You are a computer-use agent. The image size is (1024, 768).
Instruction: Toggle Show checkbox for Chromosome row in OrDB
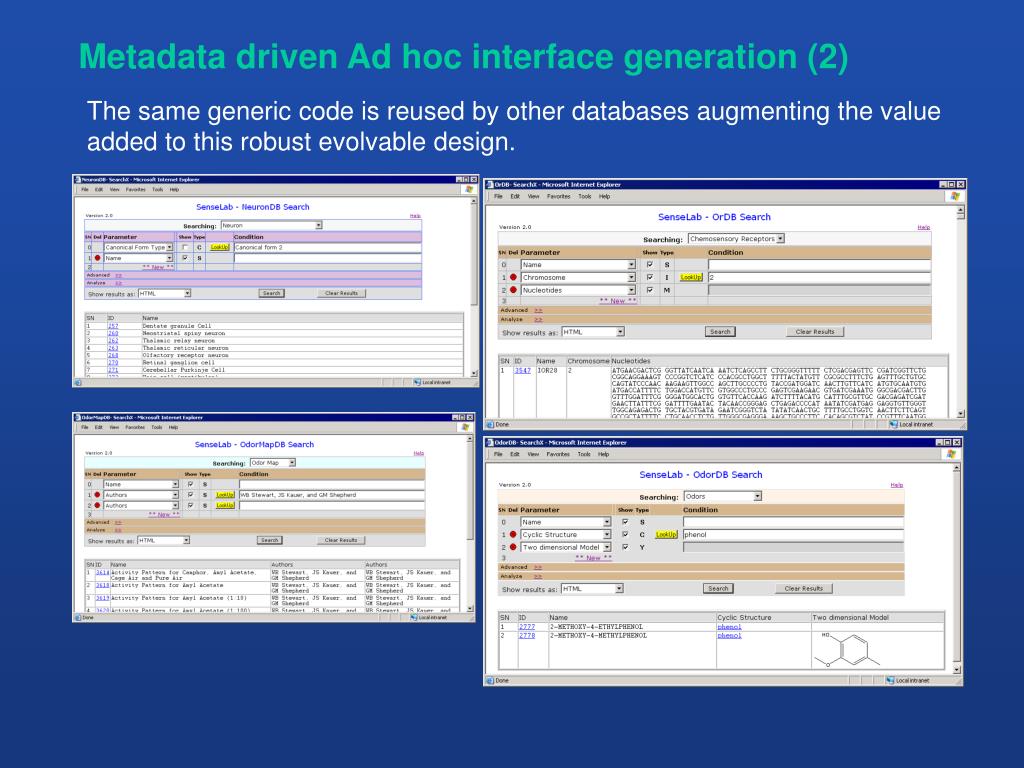(x=650, y=278)
